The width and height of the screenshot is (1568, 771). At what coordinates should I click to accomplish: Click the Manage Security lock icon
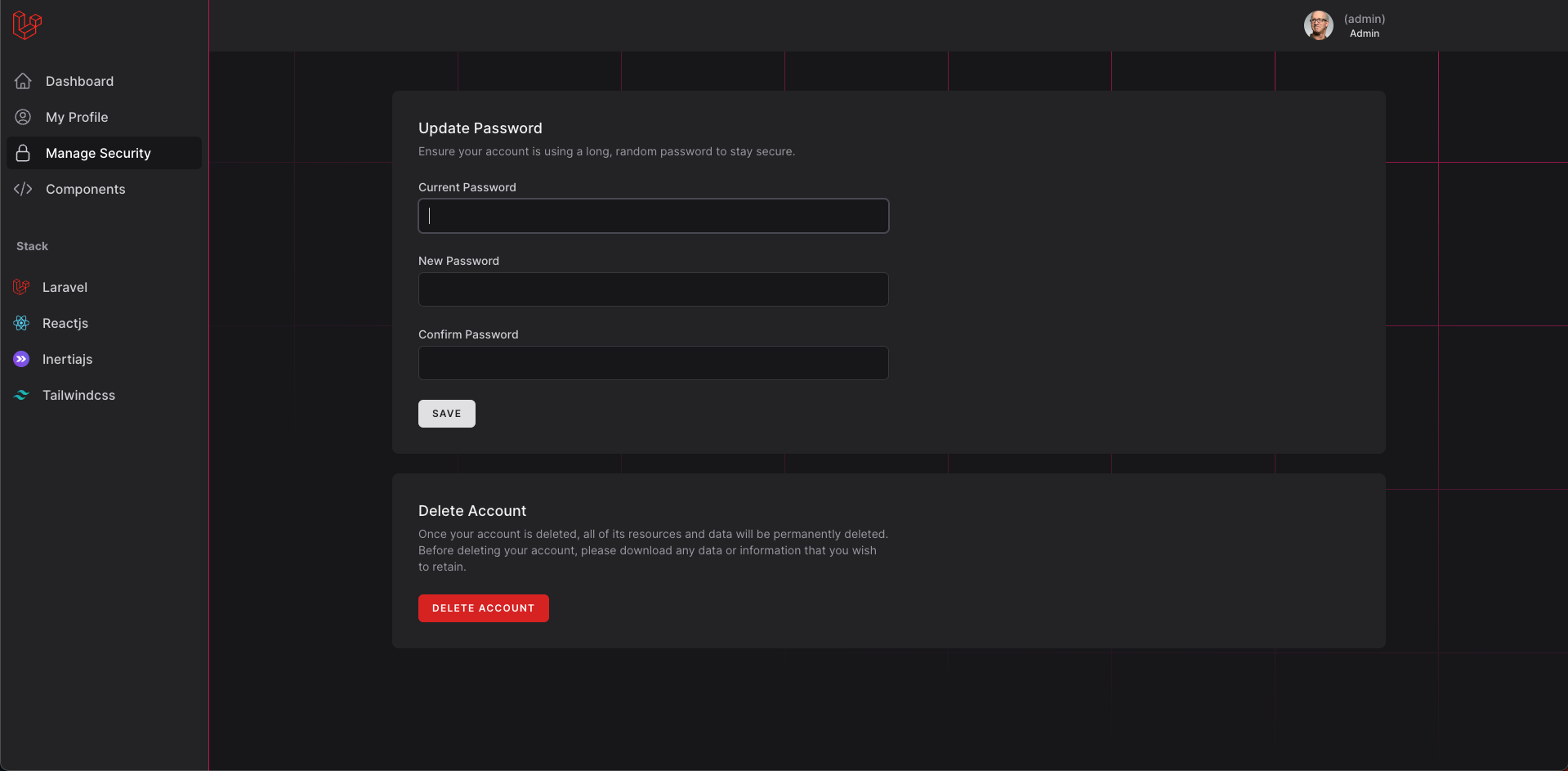pos(23,153)
